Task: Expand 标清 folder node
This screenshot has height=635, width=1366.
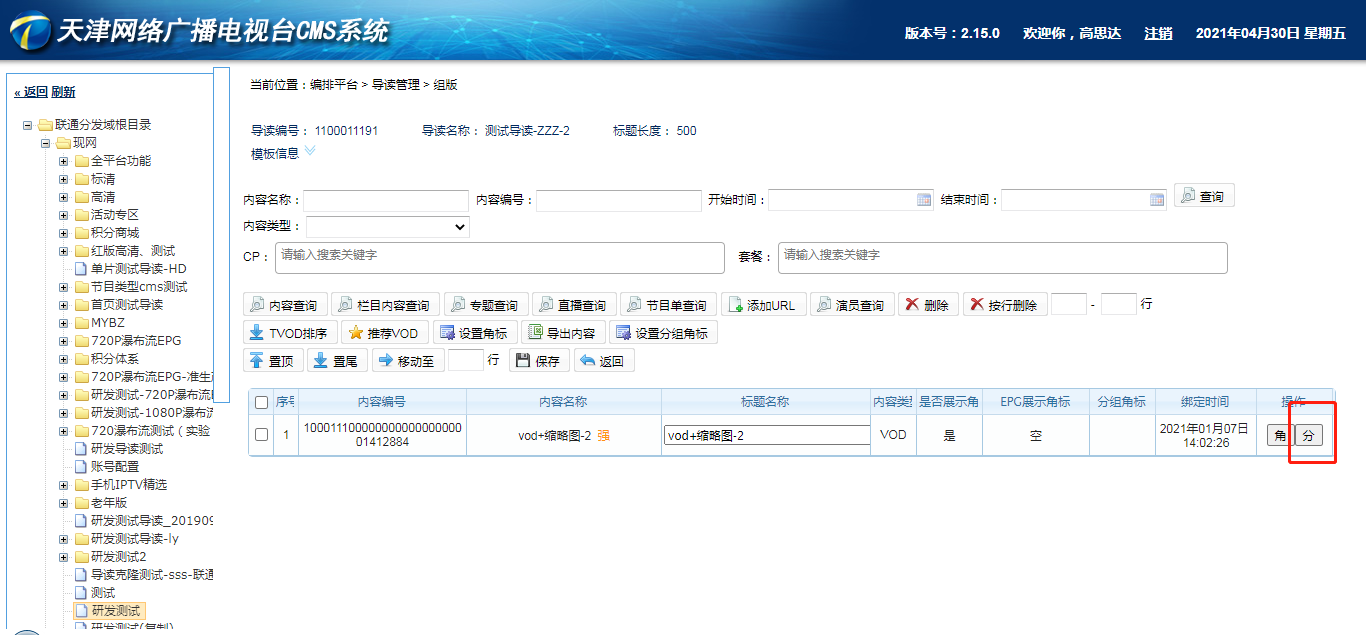Action: tap(64, 179)
